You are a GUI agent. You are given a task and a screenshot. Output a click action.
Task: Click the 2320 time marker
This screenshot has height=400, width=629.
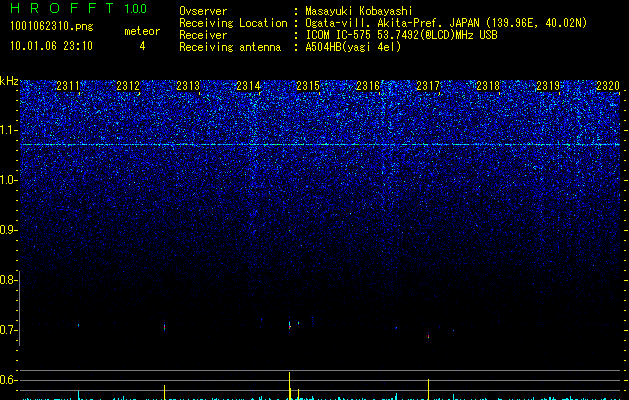tap(608, 85)
